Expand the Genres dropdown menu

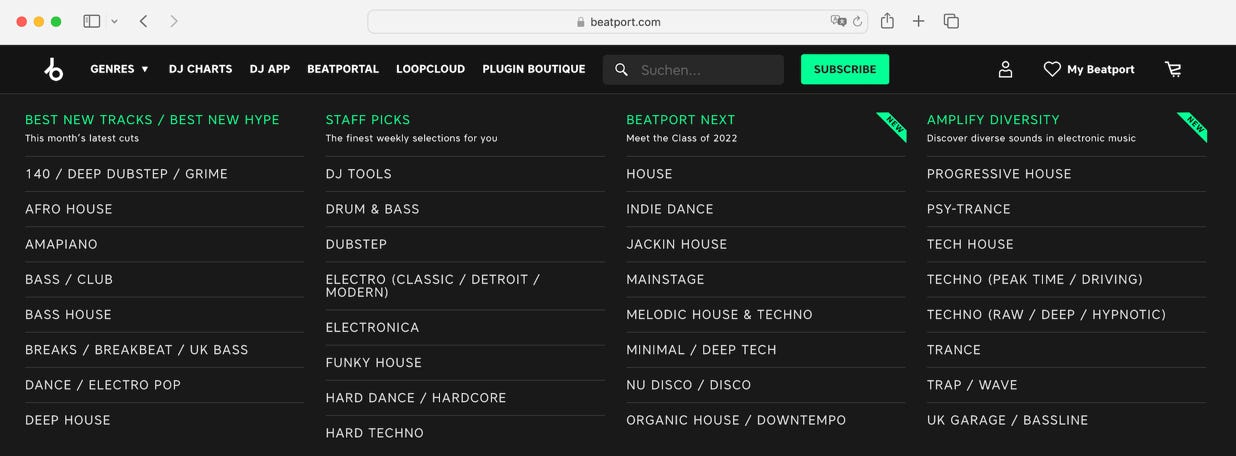[x=119, y=69]
